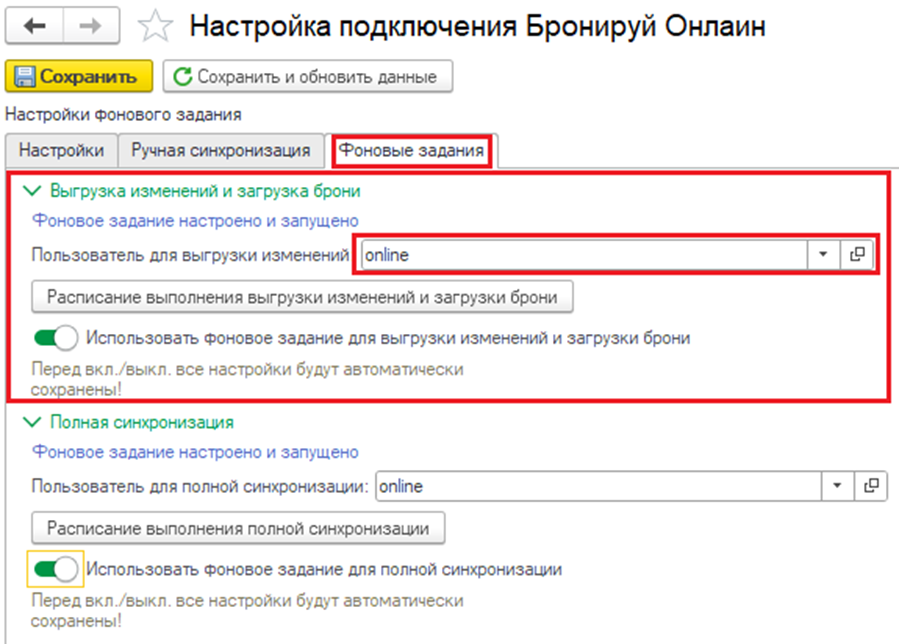Click the выгрузки изменений user input field

point(584,255)
